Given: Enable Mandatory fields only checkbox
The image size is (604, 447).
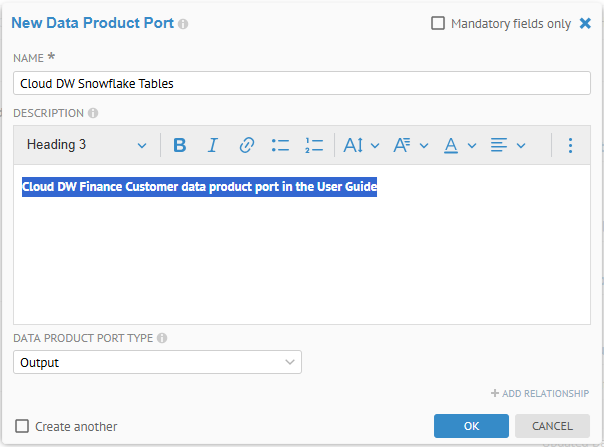Looking at the screenshot, I should coord(438,23).
